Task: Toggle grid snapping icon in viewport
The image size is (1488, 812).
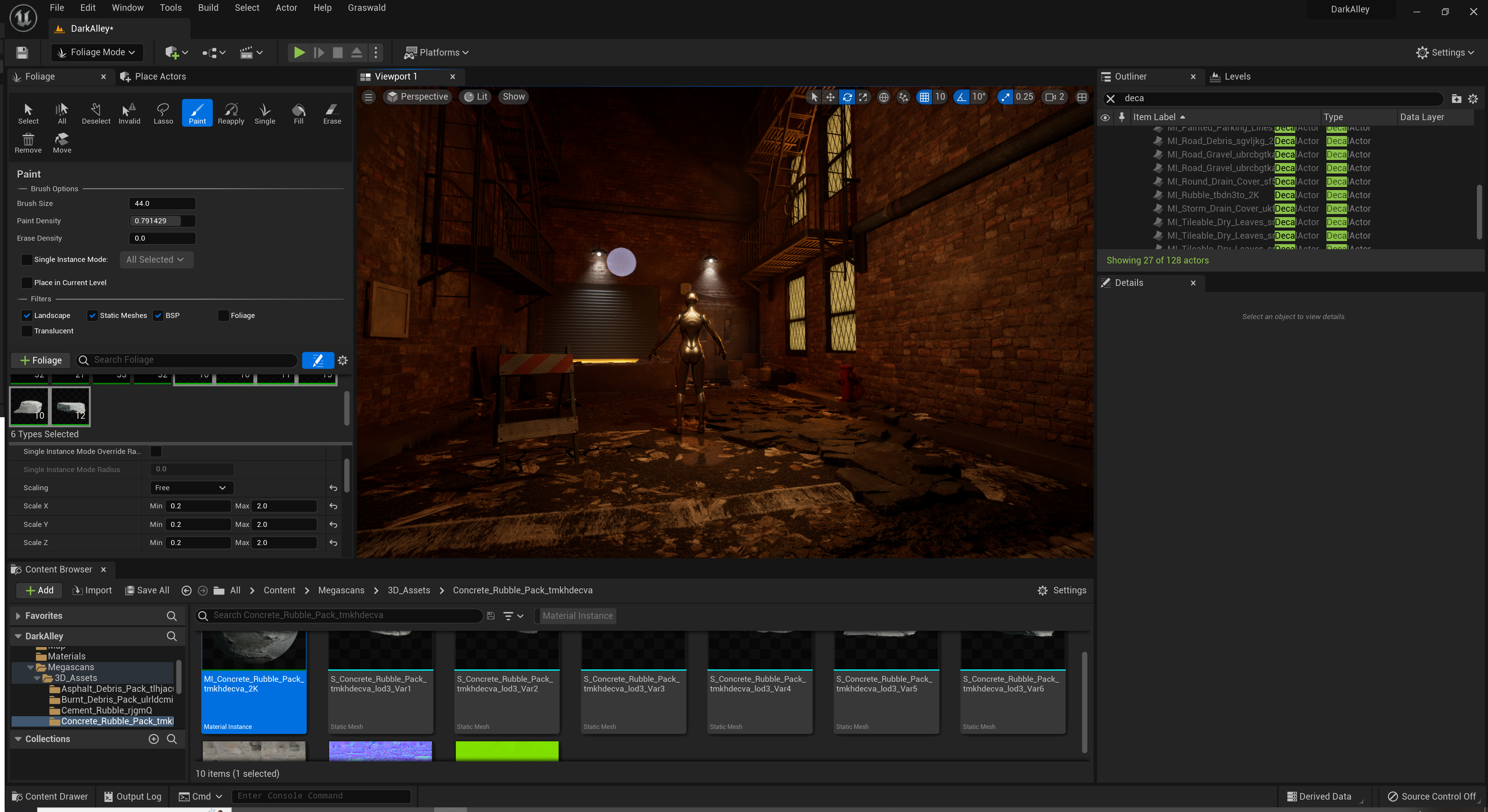Action: 924,97
